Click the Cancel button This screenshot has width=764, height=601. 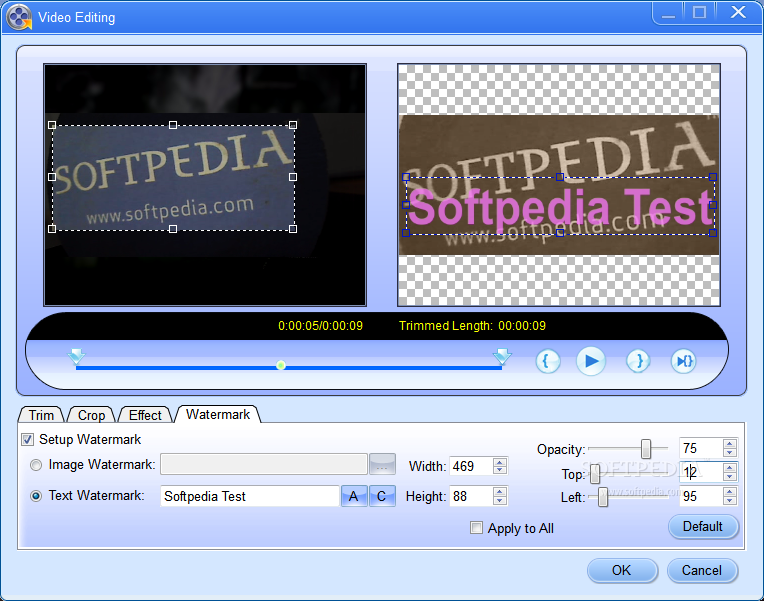tap(702, 570)
